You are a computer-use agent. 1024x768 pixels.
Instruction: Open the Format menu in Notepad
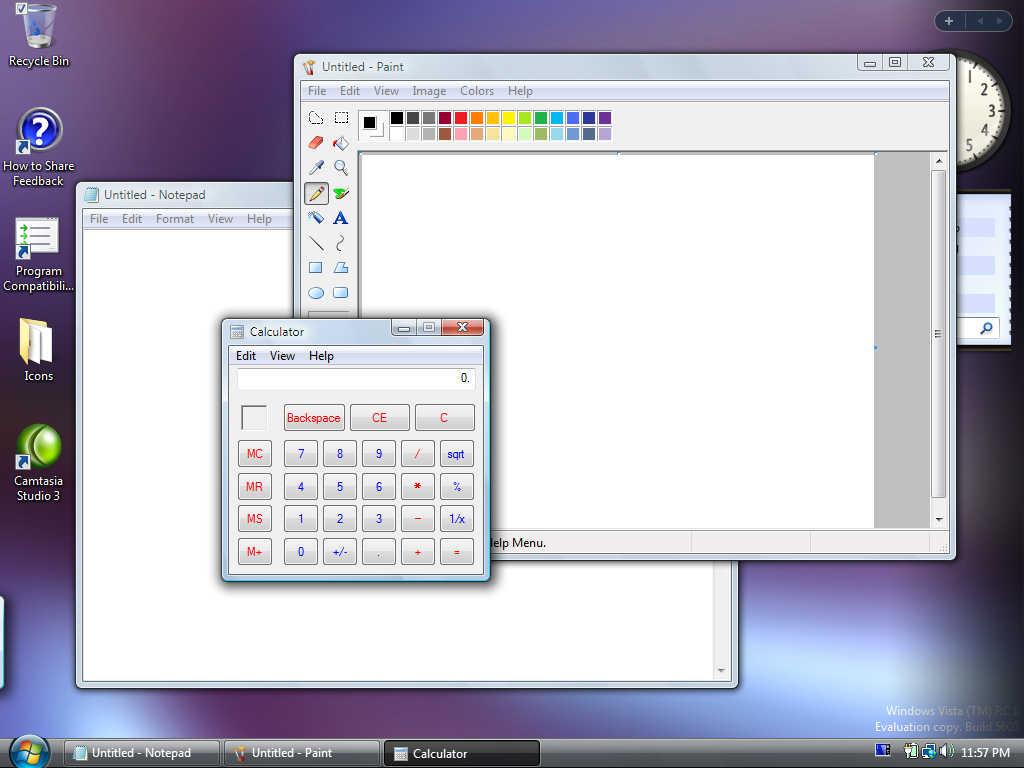(175, 219)
